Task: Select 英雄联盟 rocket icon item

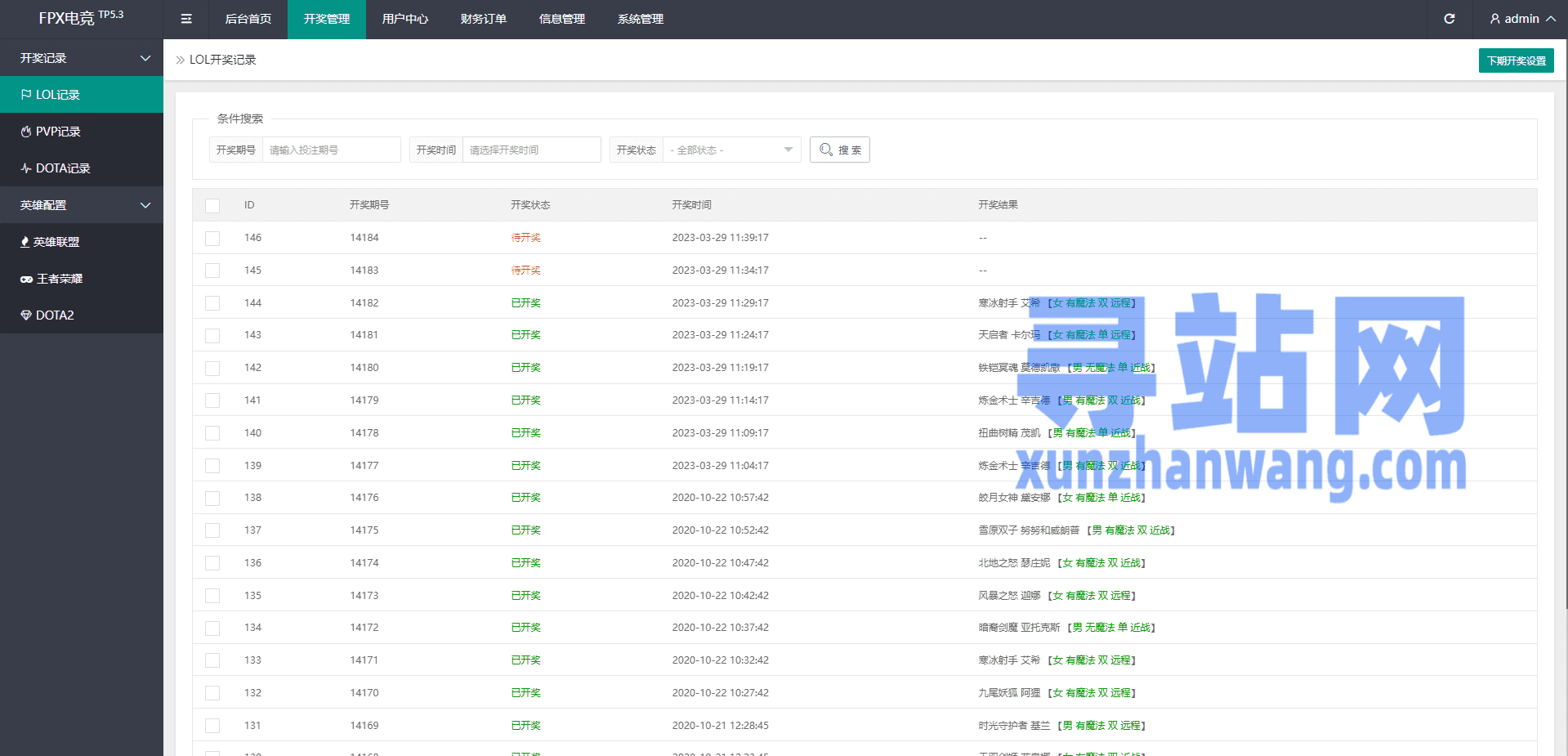Action: point(25,242)
